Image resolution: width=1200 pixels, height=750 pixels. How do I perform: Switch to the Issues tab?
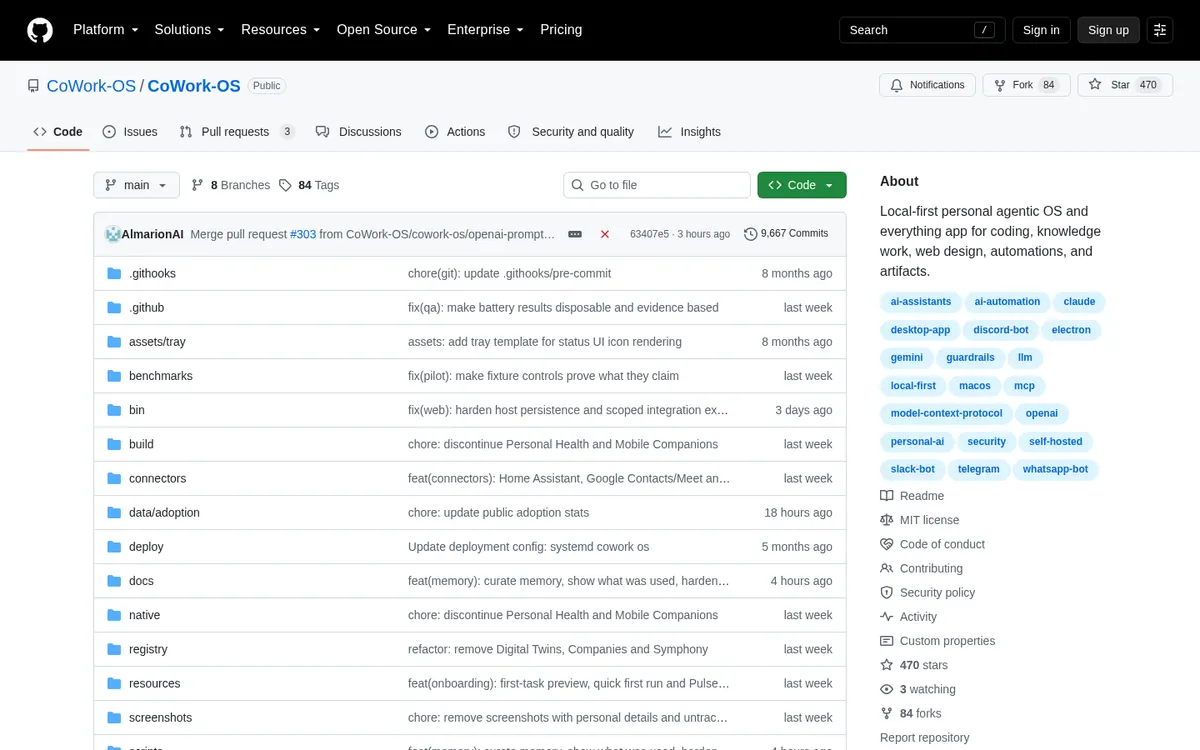[x=130, y=132]
